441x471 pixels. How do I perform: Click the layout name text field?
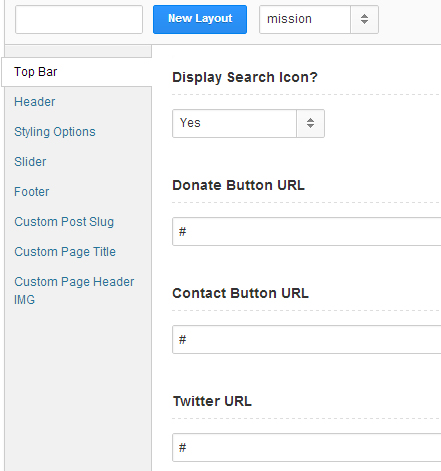tap(79, 19)
